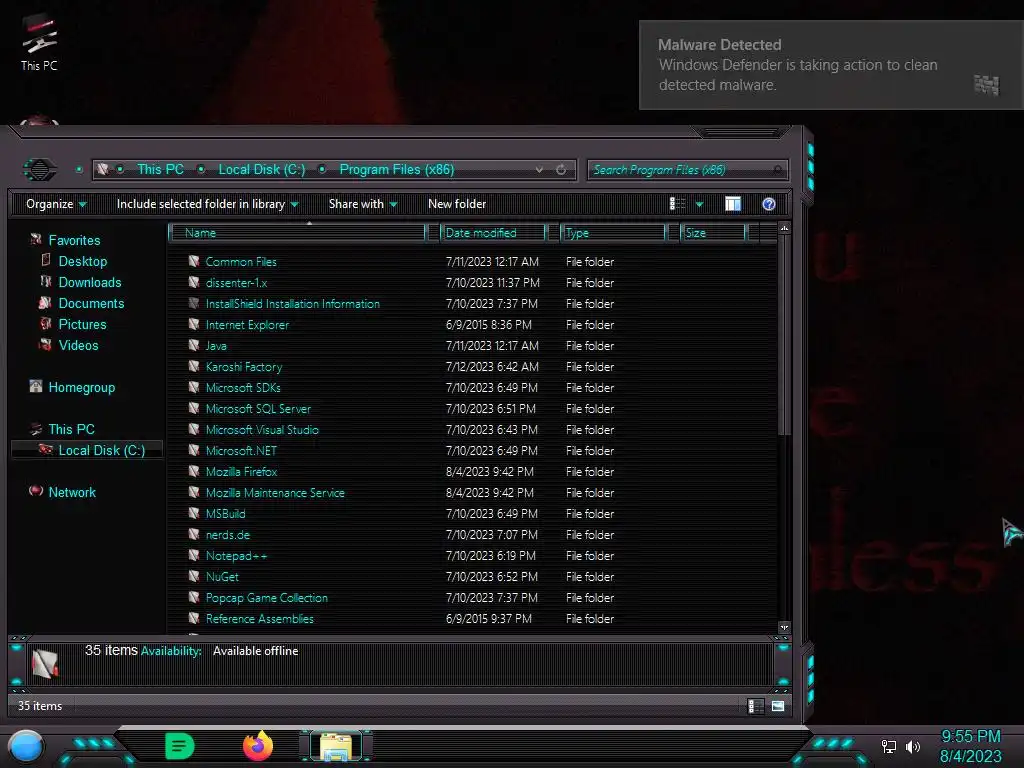Click File Explorer taskbar icon

click(336, 747)
